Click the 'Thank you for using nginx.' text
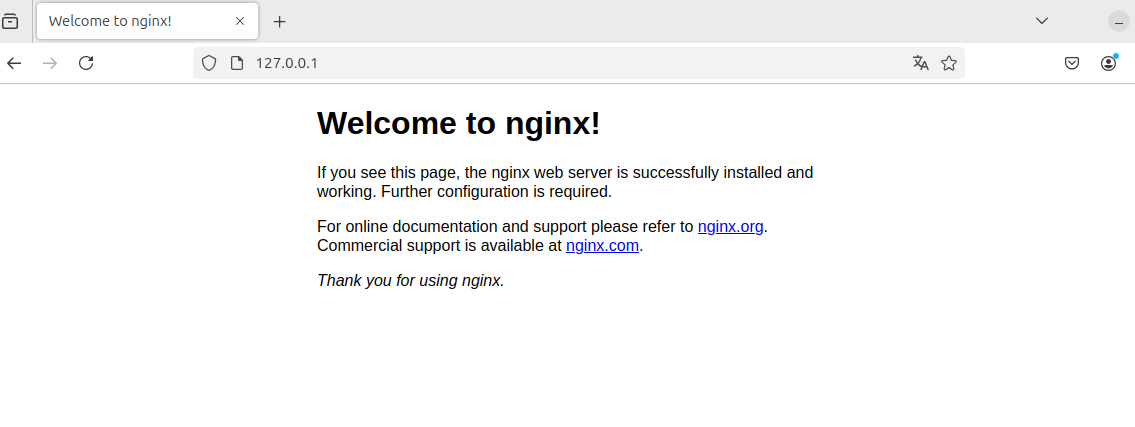The image size is (1135, 427). coord(410,280)
